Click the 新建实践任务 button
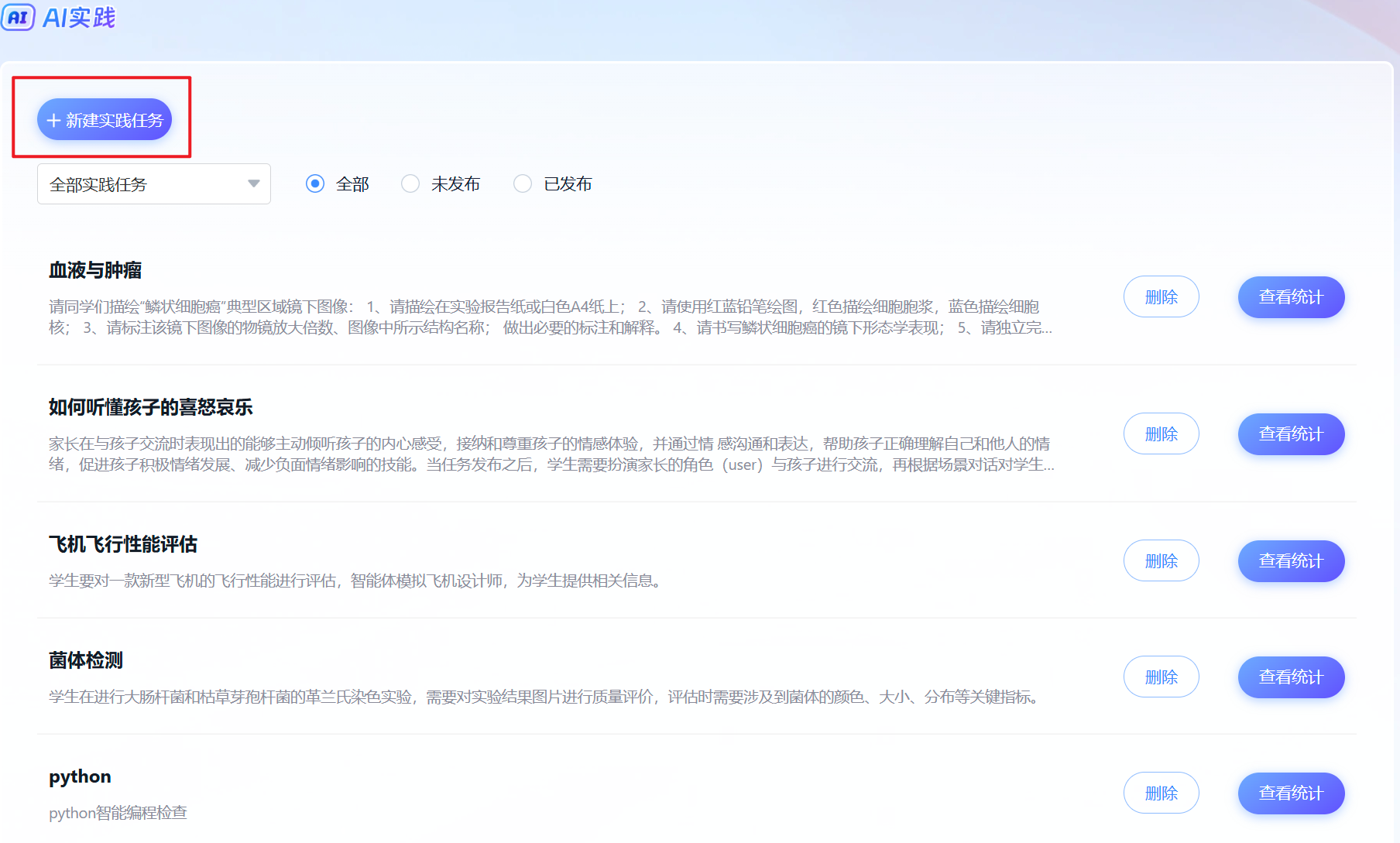The image size is (1400, 843). click(x=105, y=120)
